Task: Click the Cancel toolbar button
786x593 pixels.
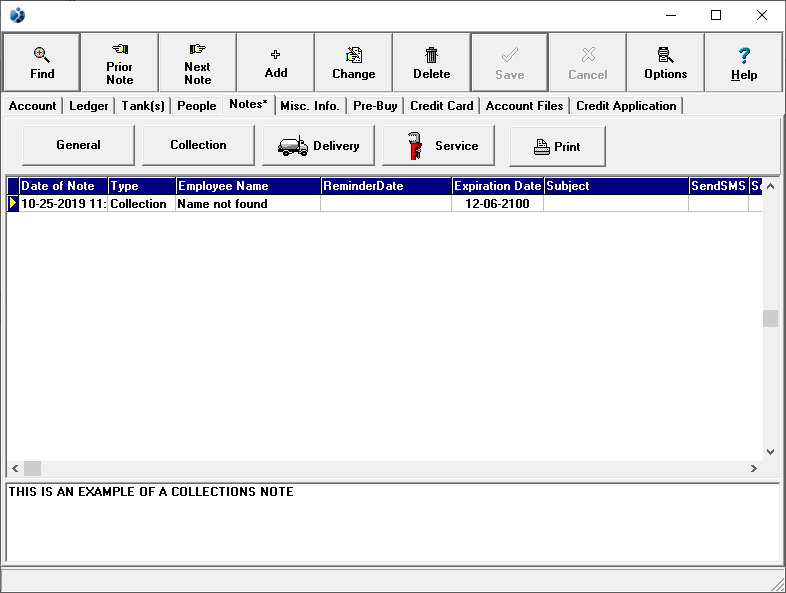Action: 587,63
